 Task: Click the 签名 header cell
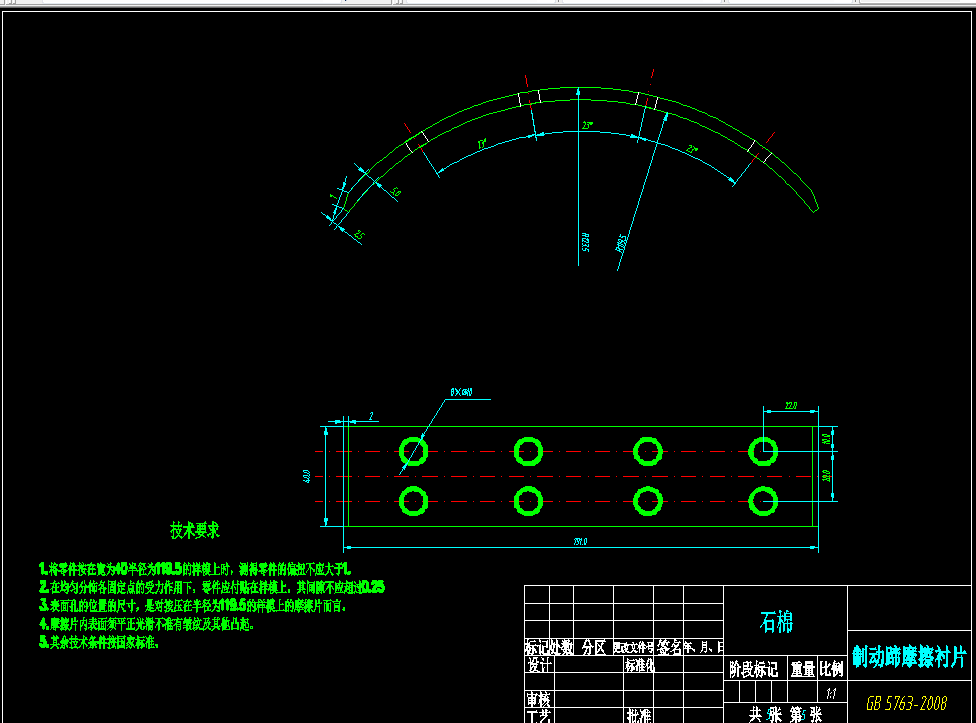pyautogui.click(x=669, y=648)
